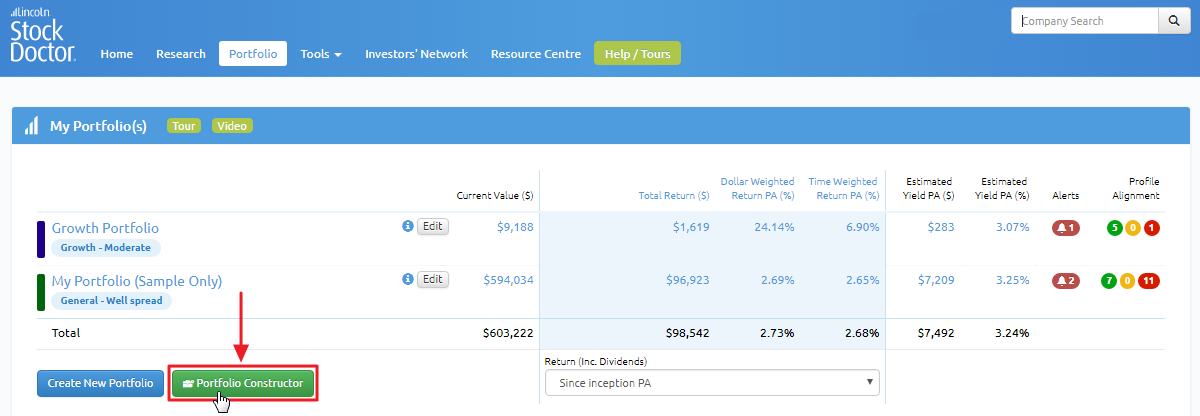Image resolution: width=1200 pixels, height=416 pixels.
Task: Click Growth Portfolio current value $9,188
Action: point(515,227)
